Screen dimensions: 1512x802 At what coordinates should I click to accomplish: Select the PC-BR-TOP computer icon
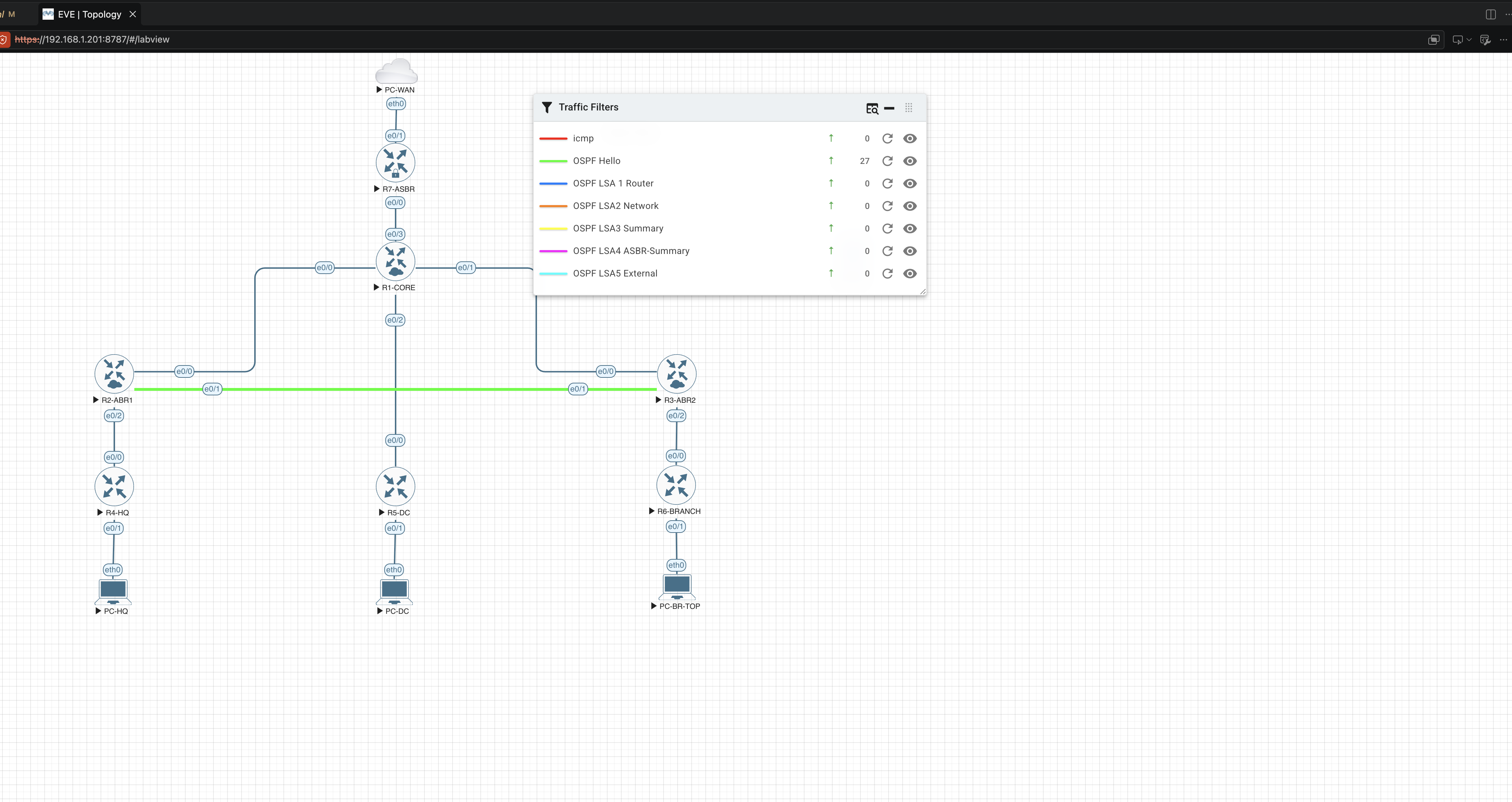tap(677, 587)
